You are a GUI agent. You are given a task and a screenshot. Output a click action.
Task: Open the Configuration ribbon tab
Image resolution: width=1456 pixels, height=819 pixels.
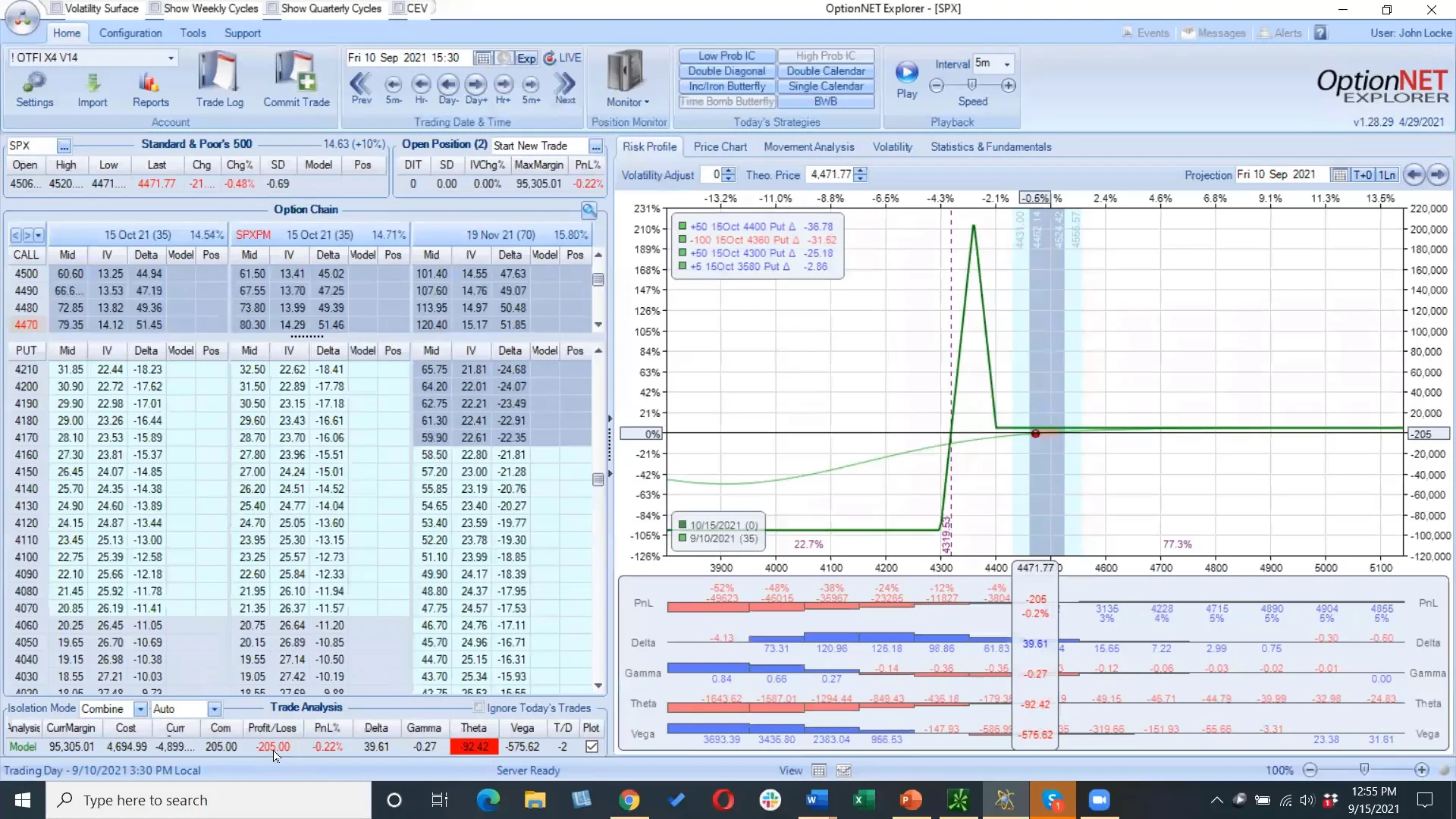pos(130,33)
